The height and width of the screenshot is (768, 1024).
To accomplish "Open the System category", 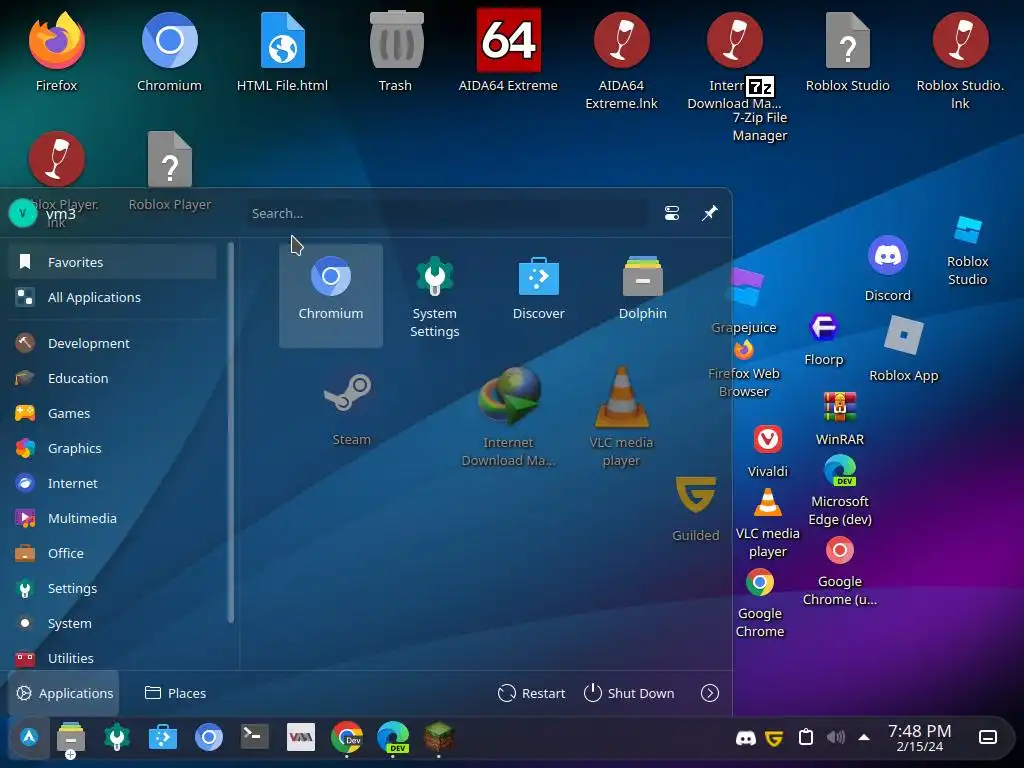I will [112, 623].
